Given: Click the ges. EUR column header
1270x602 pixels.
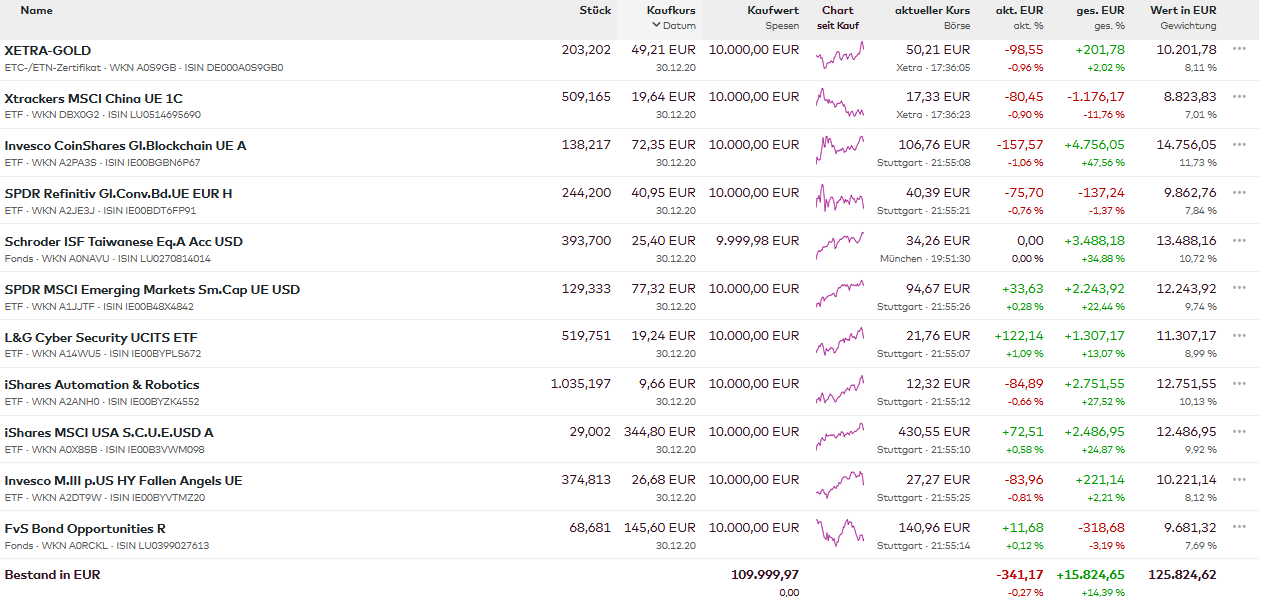Looking at the screenshot, I should pyautogui.click(x=1100, y=10).
